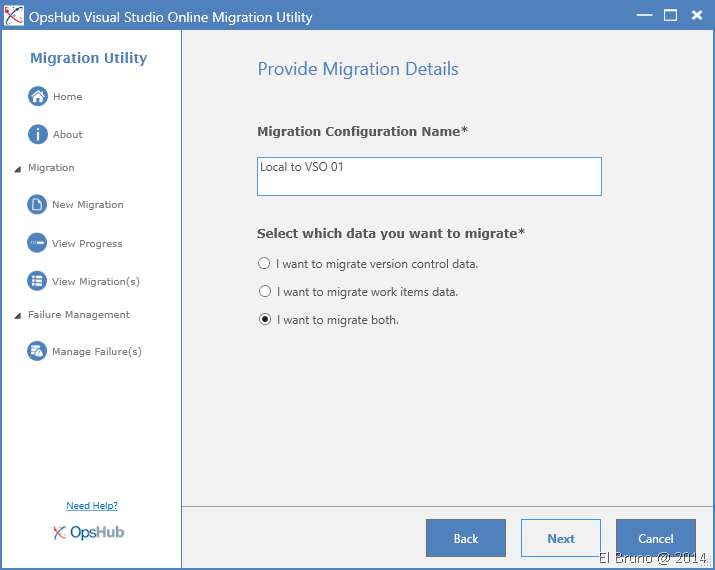The width and height of the screenshot is (715, 570).
Task: Choose migrate work items data option
Action: point(264,292)
